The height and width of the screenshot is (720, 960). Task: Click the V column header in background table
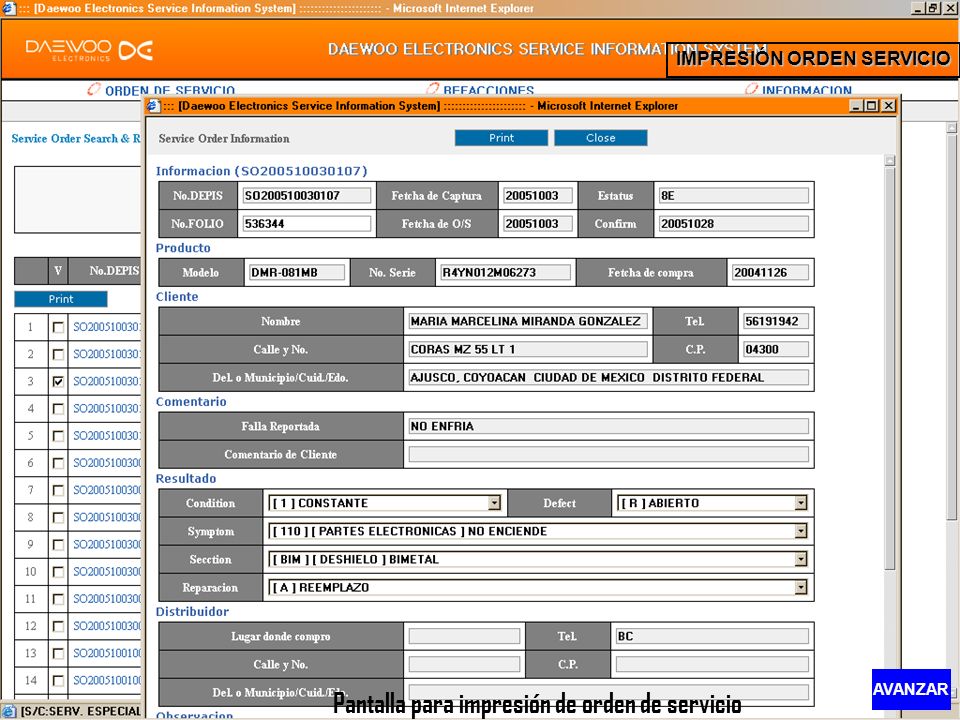58,271
